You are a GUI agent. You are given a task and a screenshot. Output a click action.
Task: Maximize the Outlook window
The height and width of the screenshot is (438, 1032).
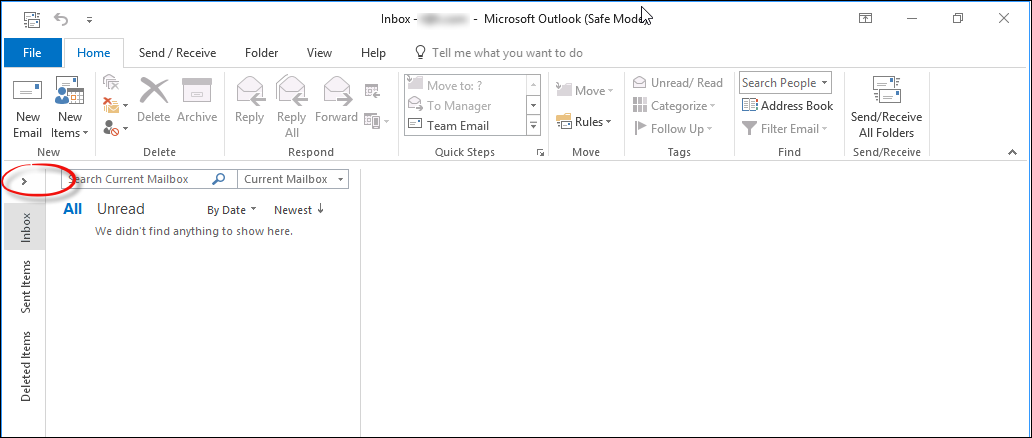click(x=958, y=18)
